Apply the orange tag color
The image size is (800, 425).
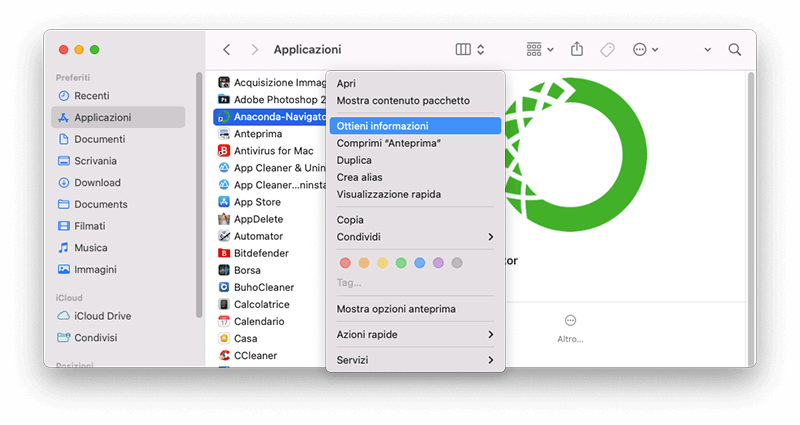pyautogui.click(x=364, y=263)
